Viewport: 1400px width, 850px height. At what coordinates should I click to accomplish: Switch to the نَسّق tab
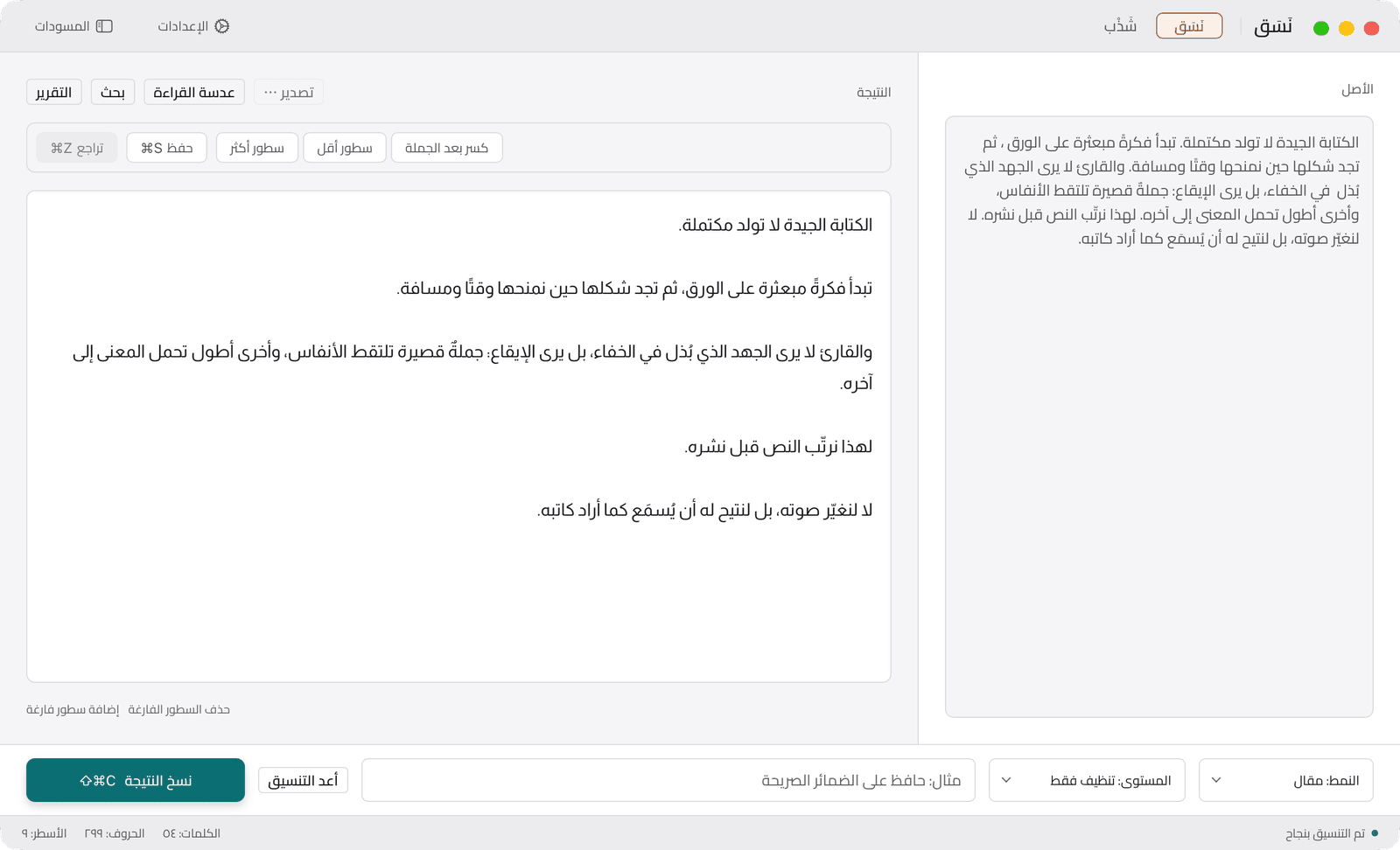[1189, 26]
